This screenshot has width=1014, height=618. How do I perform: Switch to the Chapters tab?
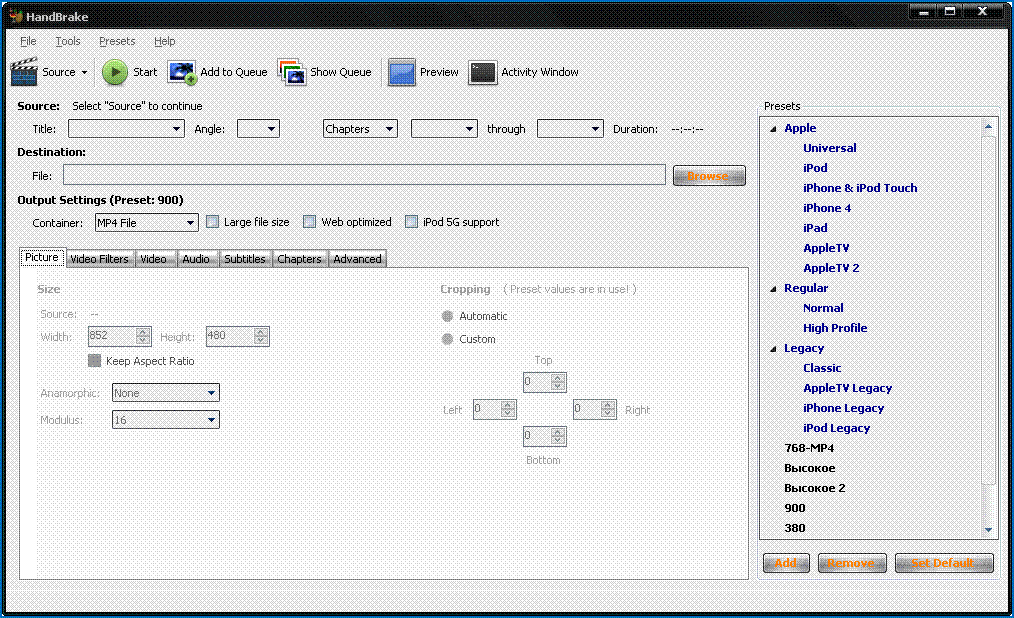tap(299, 259)
